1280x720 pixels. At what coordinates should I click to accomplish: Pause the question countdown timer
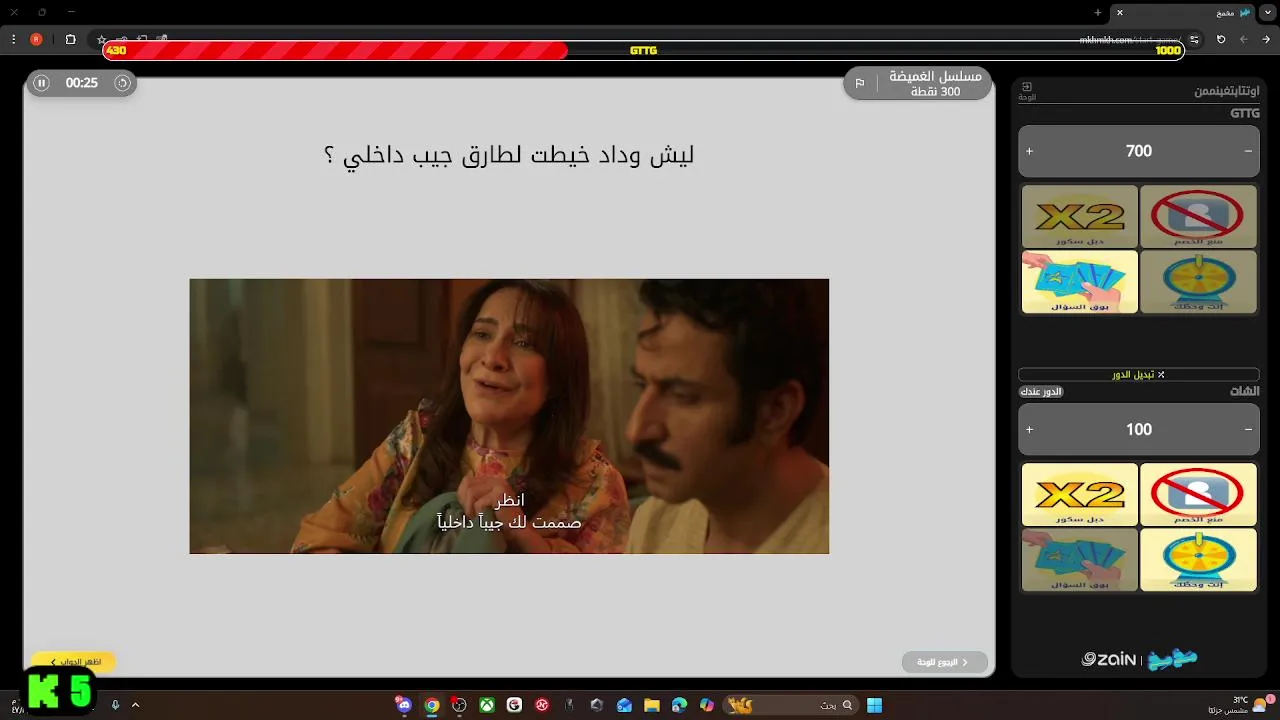point(41,83)
